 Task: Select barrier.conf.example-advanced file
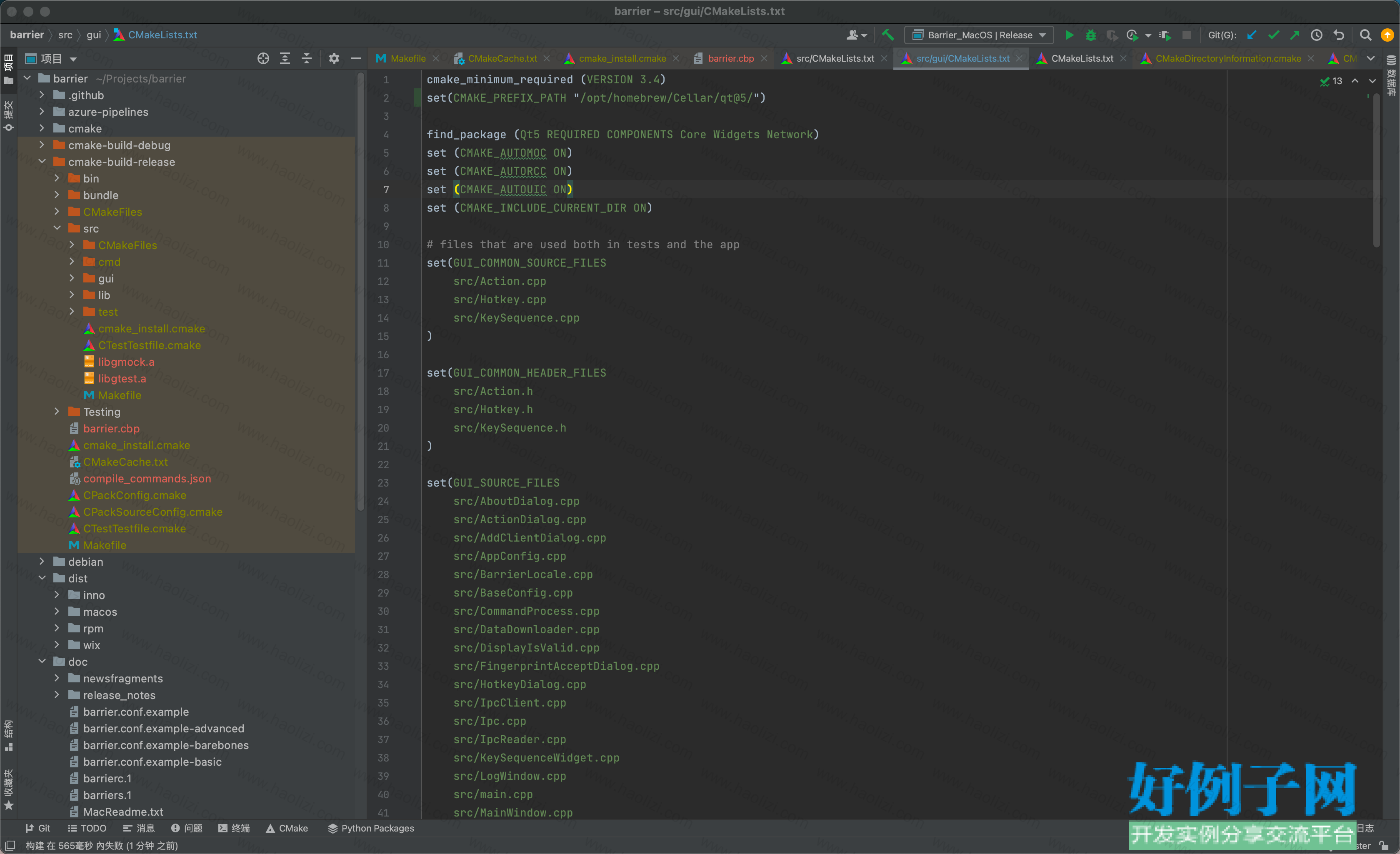[164, 728]
